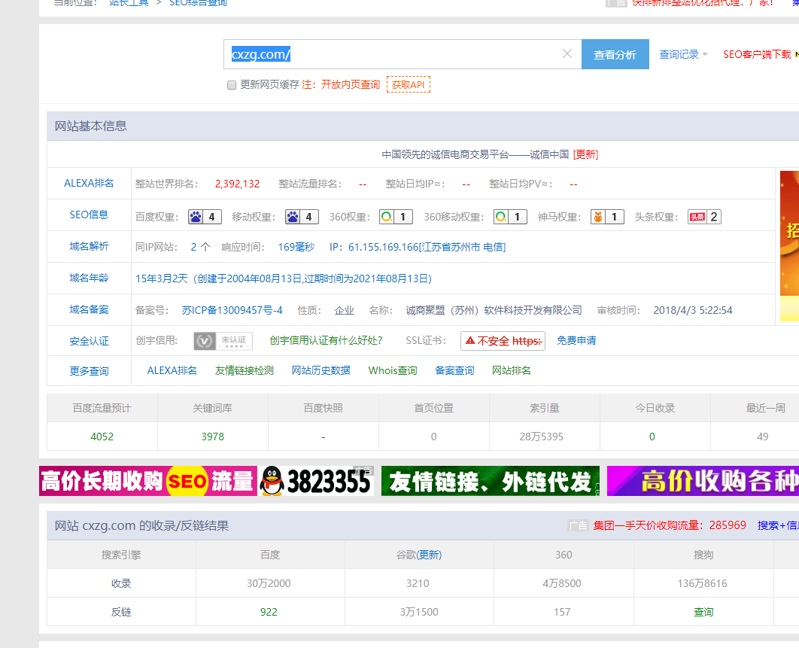The height and width of the screenshot is (648, 799).
Task: Clear the domain search field X icon
Action: point(567,53)
